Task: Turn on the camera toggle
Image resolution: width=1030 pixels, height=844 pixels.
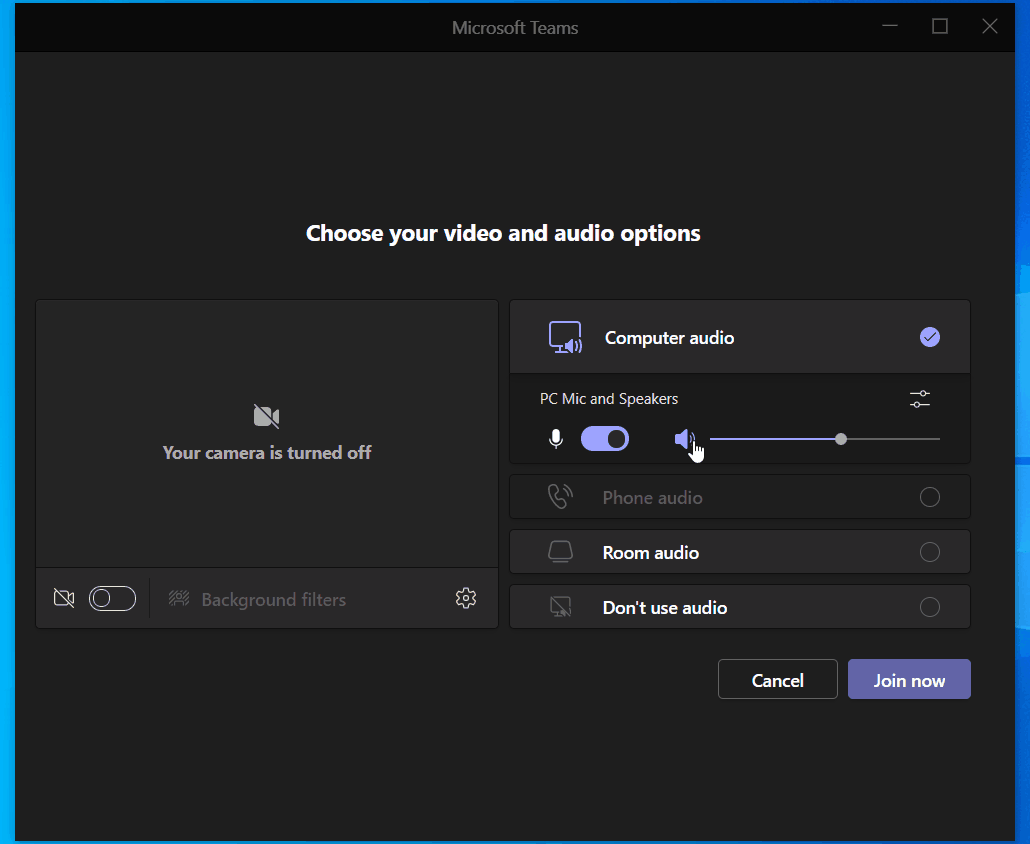Action: pyautogui.click(x=112, y=598)
